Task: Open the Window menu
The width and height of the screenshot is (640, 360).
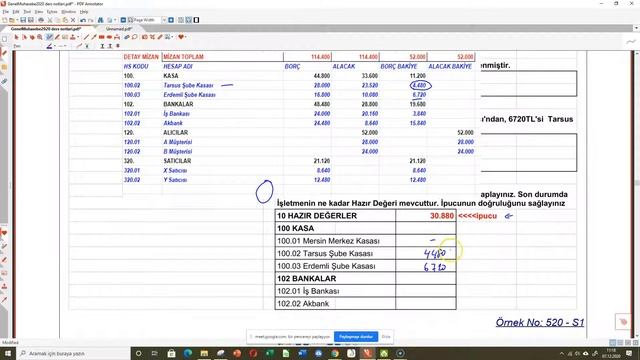Action: point(69,12)
